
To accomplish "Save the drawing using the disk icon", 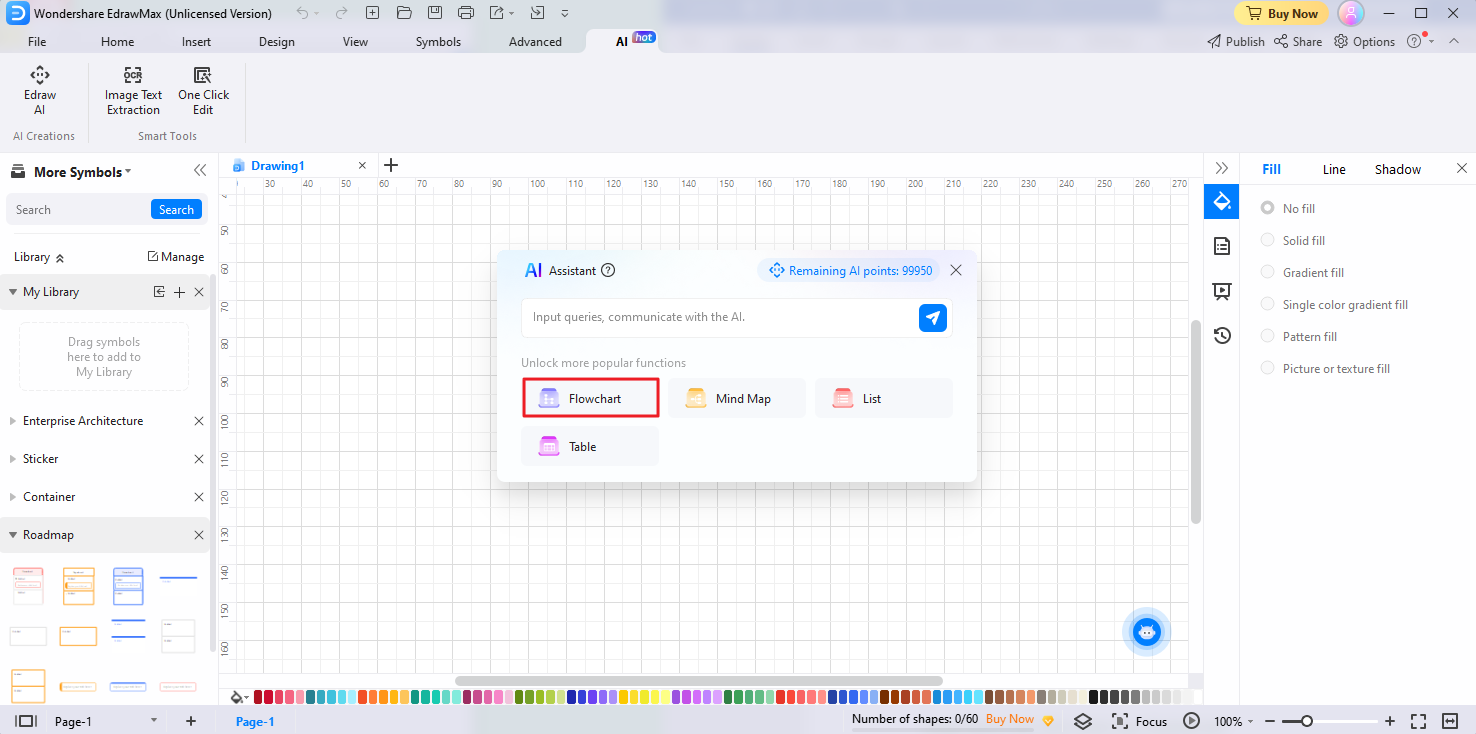I will (x=435, y=13).
